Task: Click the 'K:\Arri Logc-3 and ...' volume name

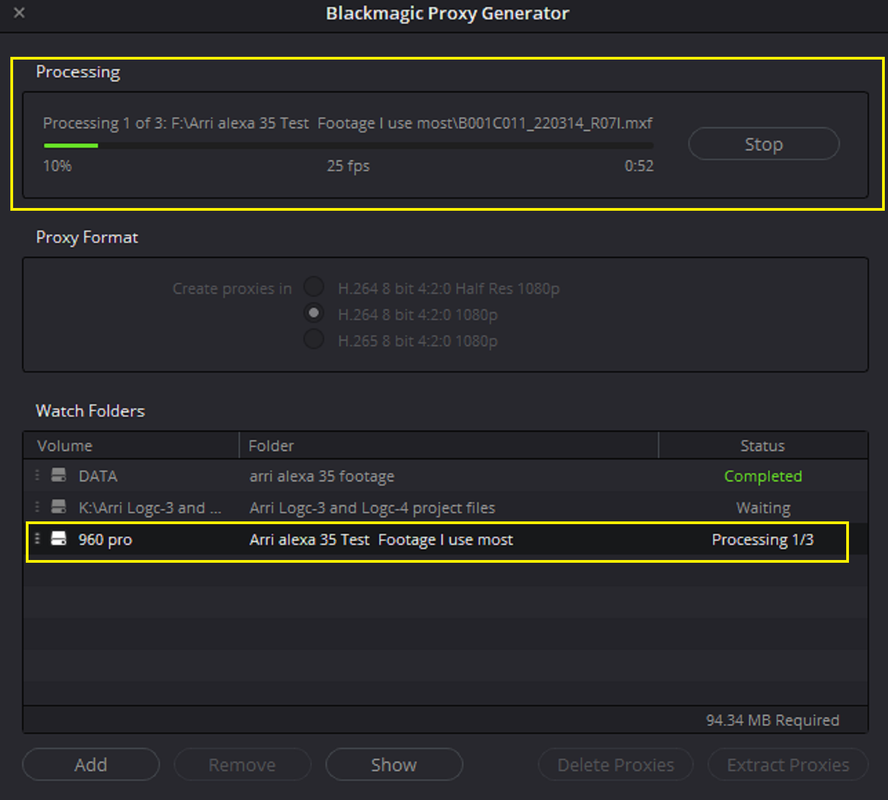Action: pyautogui.click(x=150, y=508)
